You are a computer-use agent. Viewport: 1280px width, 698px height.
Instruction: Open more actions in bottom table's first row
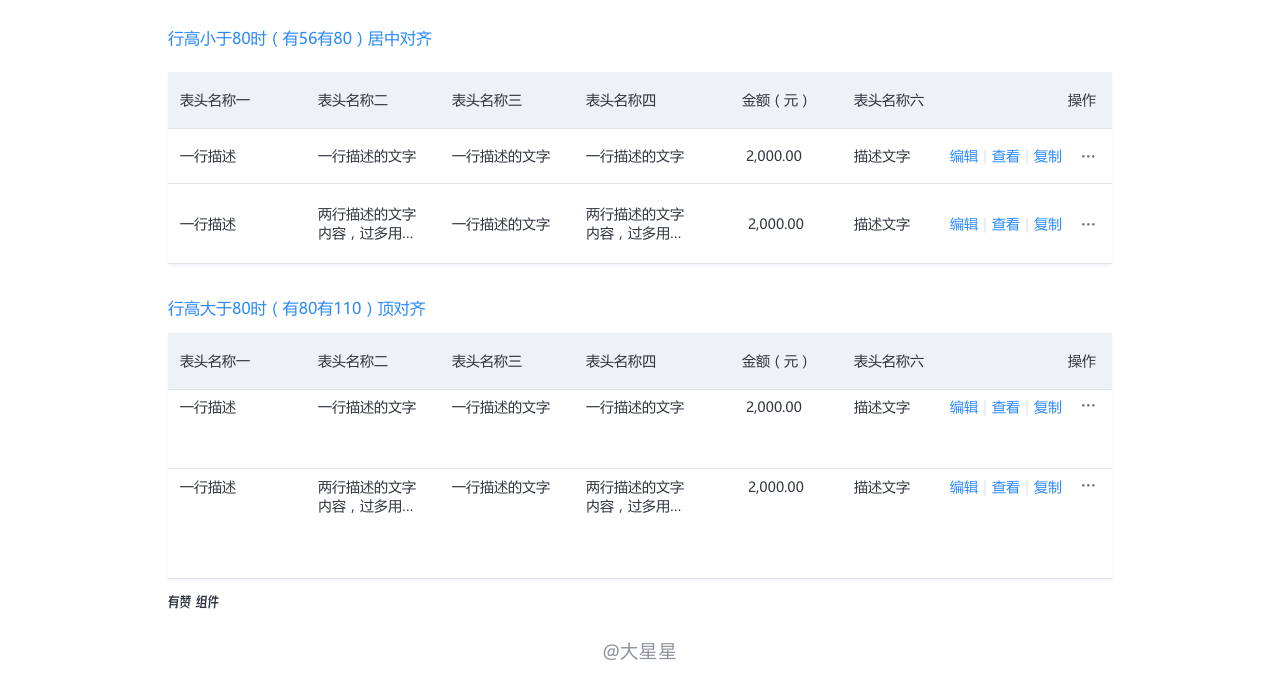[x=1088, y=405]
